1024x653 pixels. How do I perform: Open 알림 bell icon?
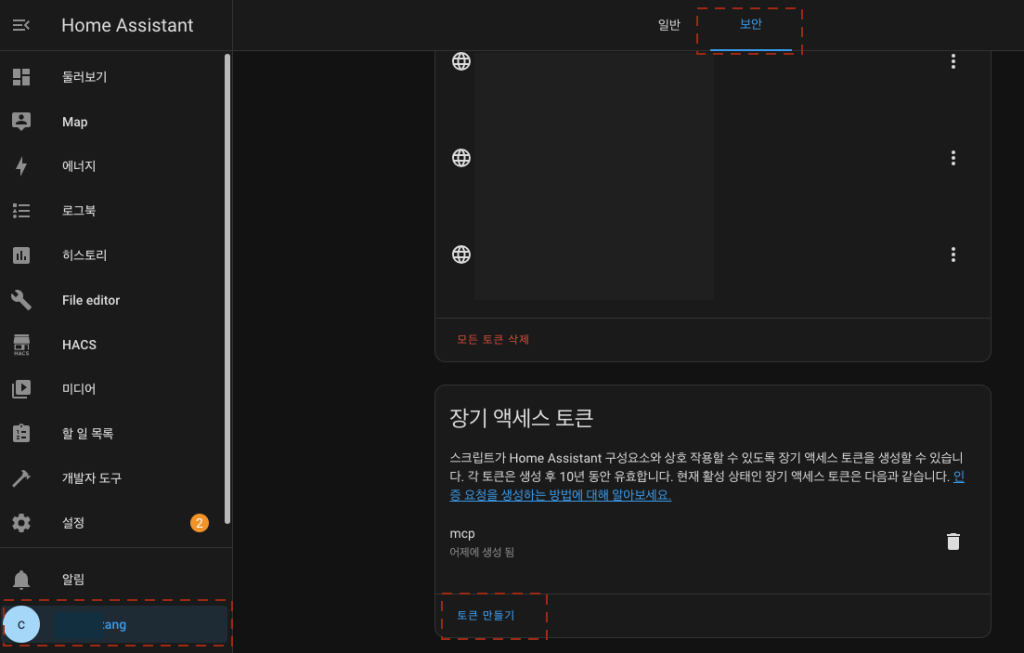(21, 579)
